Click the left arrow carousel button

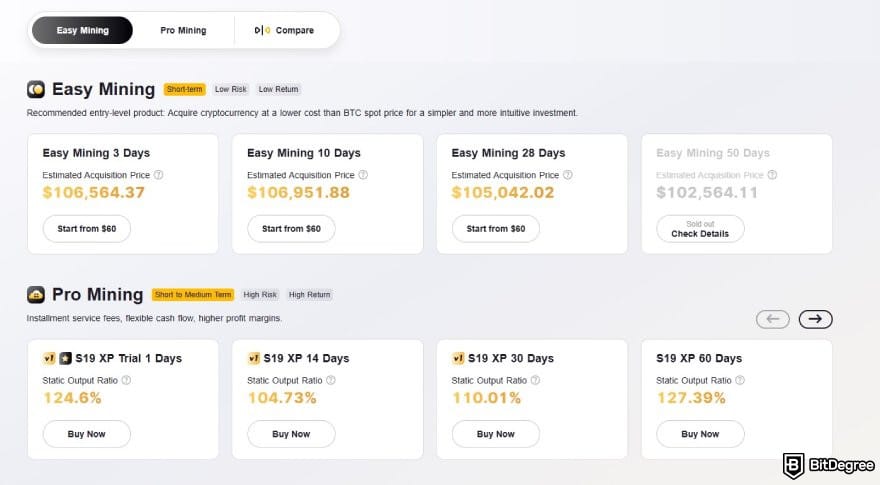[773, 319]
